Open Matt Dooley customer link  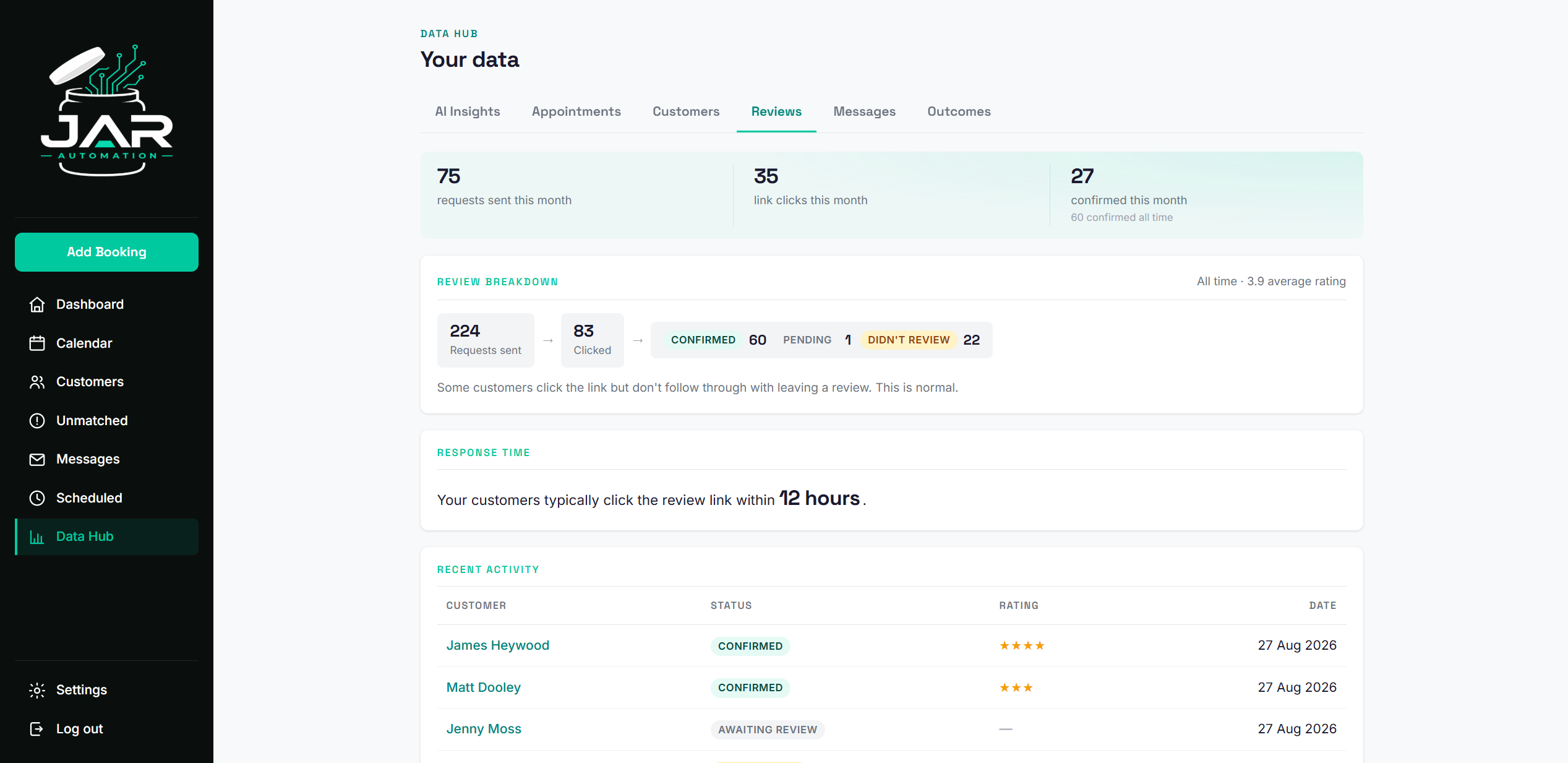tap(484, 688)
